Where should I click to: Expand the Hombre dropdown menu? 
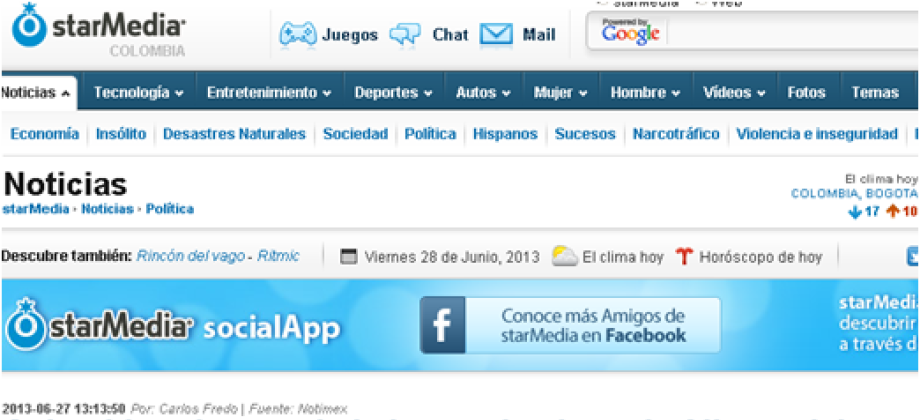(645, 93)
